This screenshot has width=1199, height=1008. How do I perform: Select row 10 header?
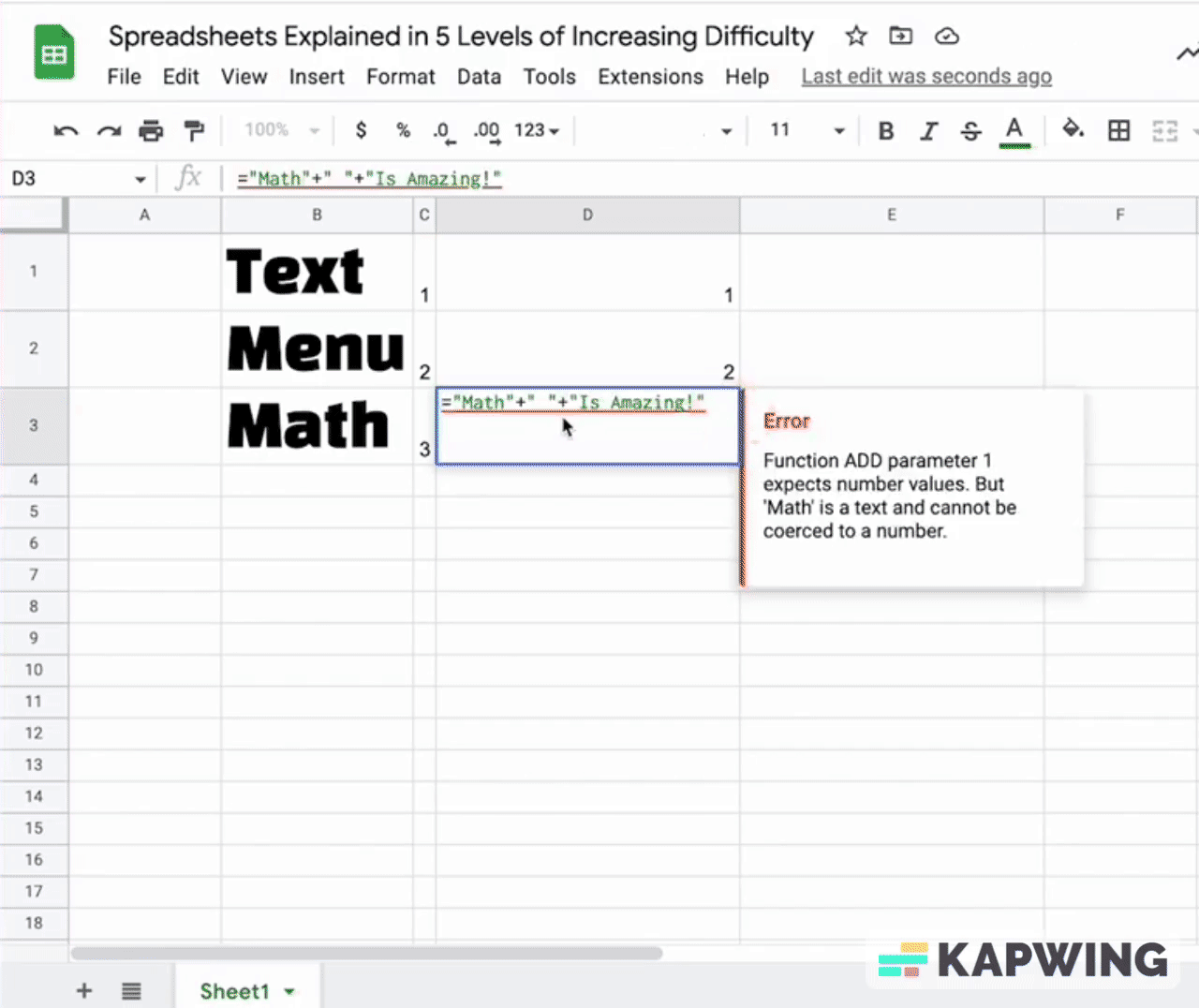pyautogui.click(x=34, y=670)
